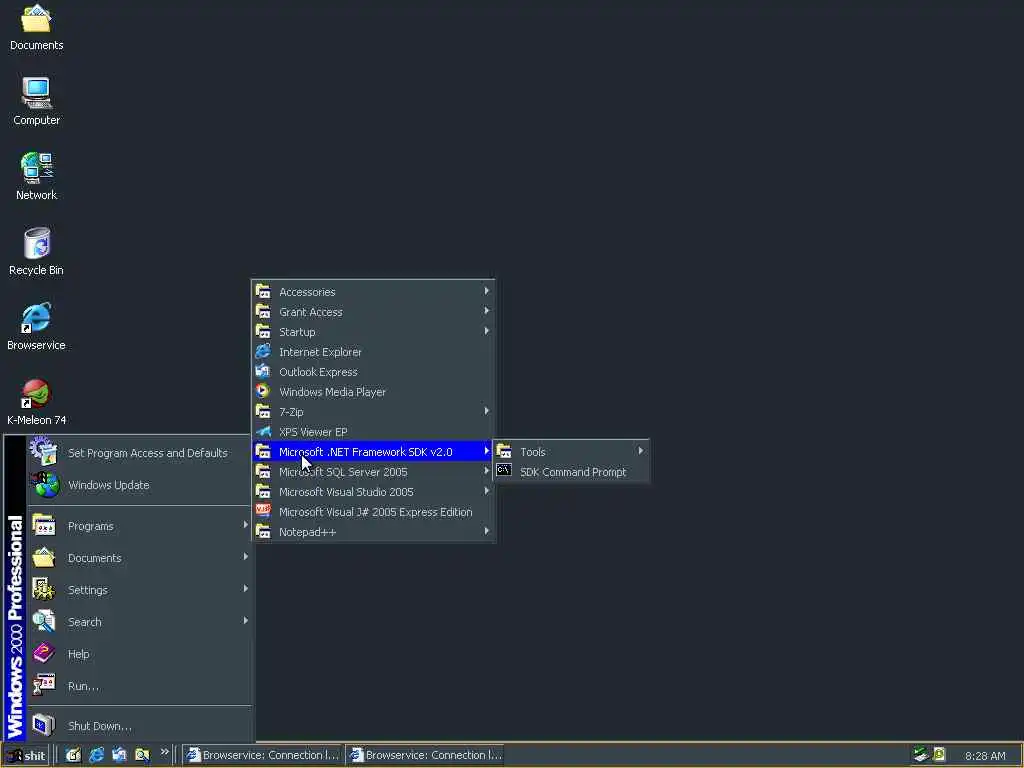The width and height of the screenshot is (1024, 768).
Task: Expand the Microsoft Visual Studio 2005 folder
Action: tap(373, 492)
